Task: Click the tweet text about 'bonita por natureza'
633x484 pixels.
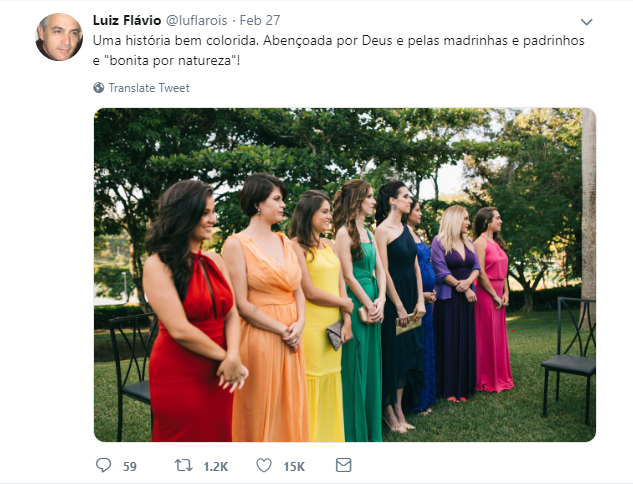Action: pos(339,50)
